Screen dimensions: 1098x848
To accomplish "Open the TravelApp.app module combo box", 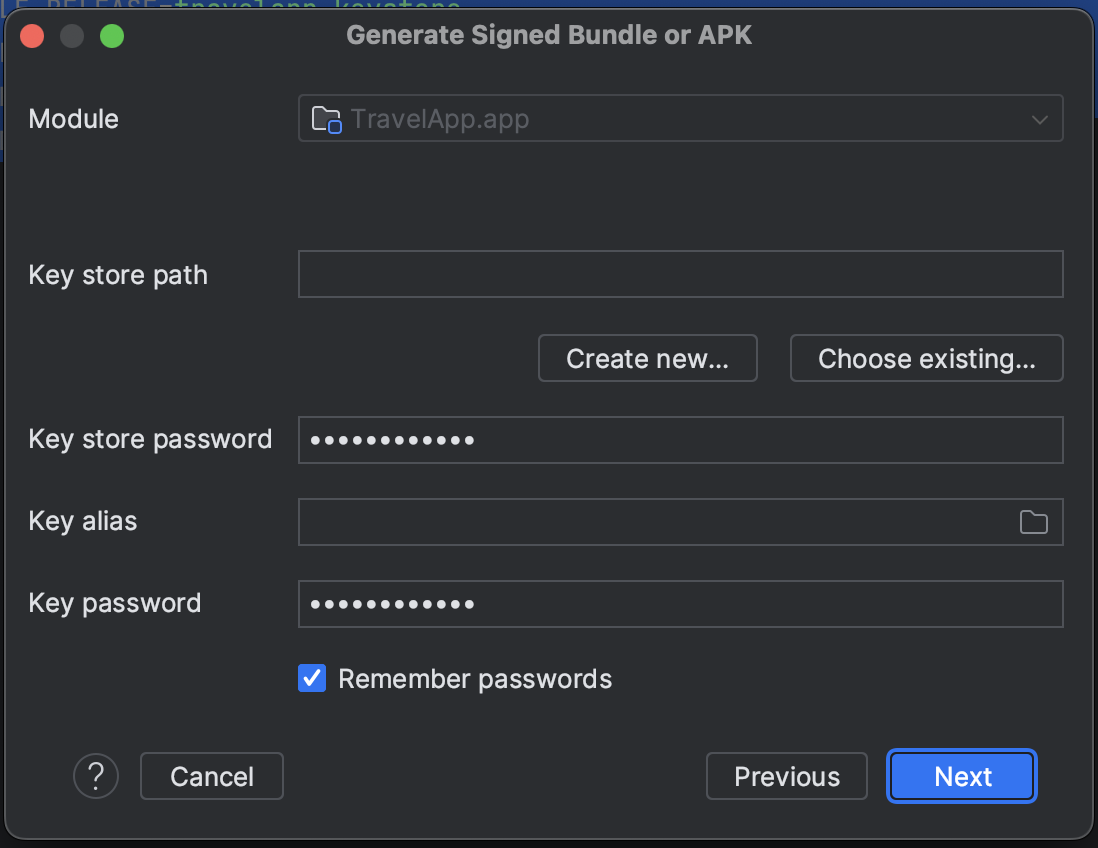I will (681, 118).
